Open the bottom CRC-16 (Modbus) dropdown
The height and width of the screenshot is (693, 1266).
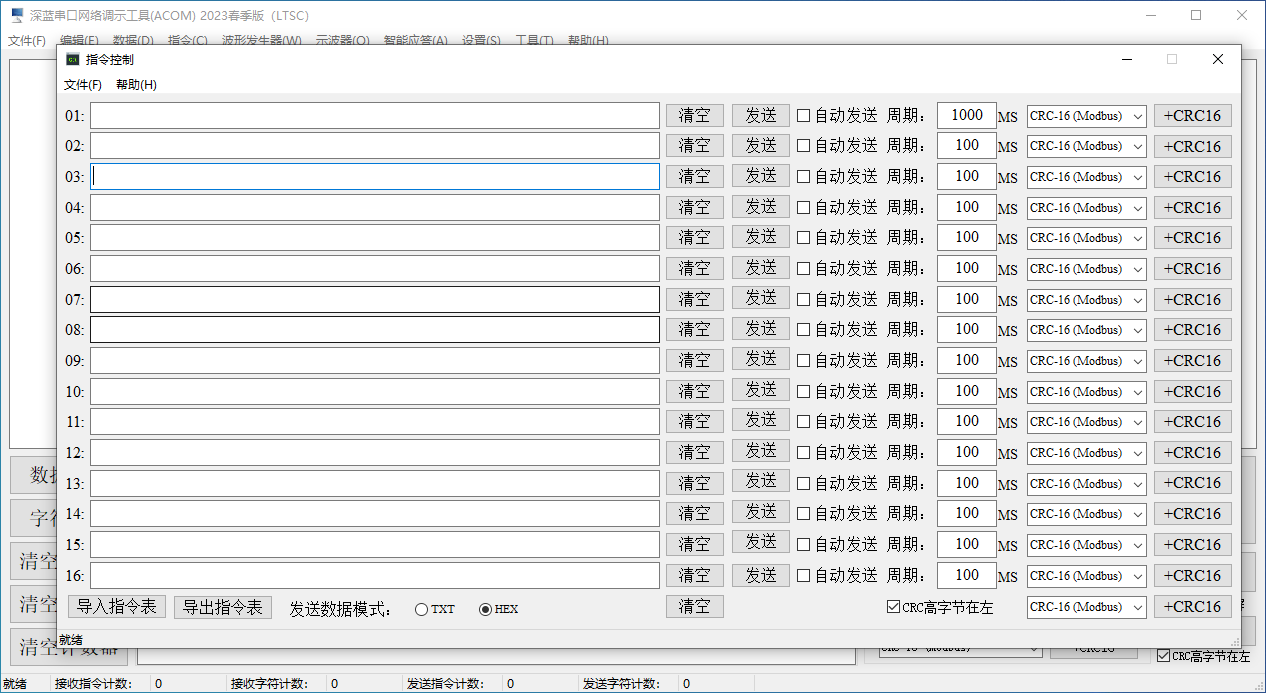1086,607
